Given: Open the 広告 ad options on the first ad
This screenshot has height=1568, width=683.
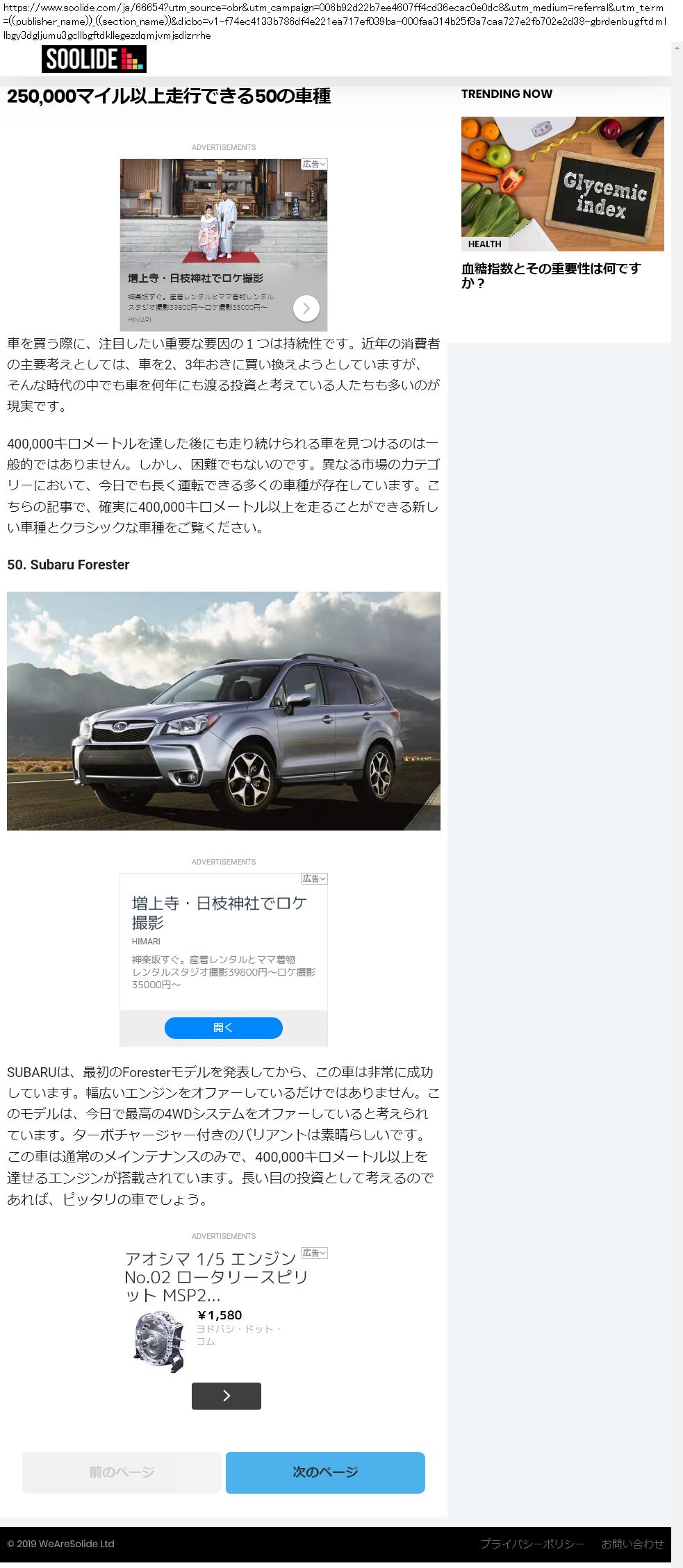Looking at the screenshot, I should (x=314, y=165).
